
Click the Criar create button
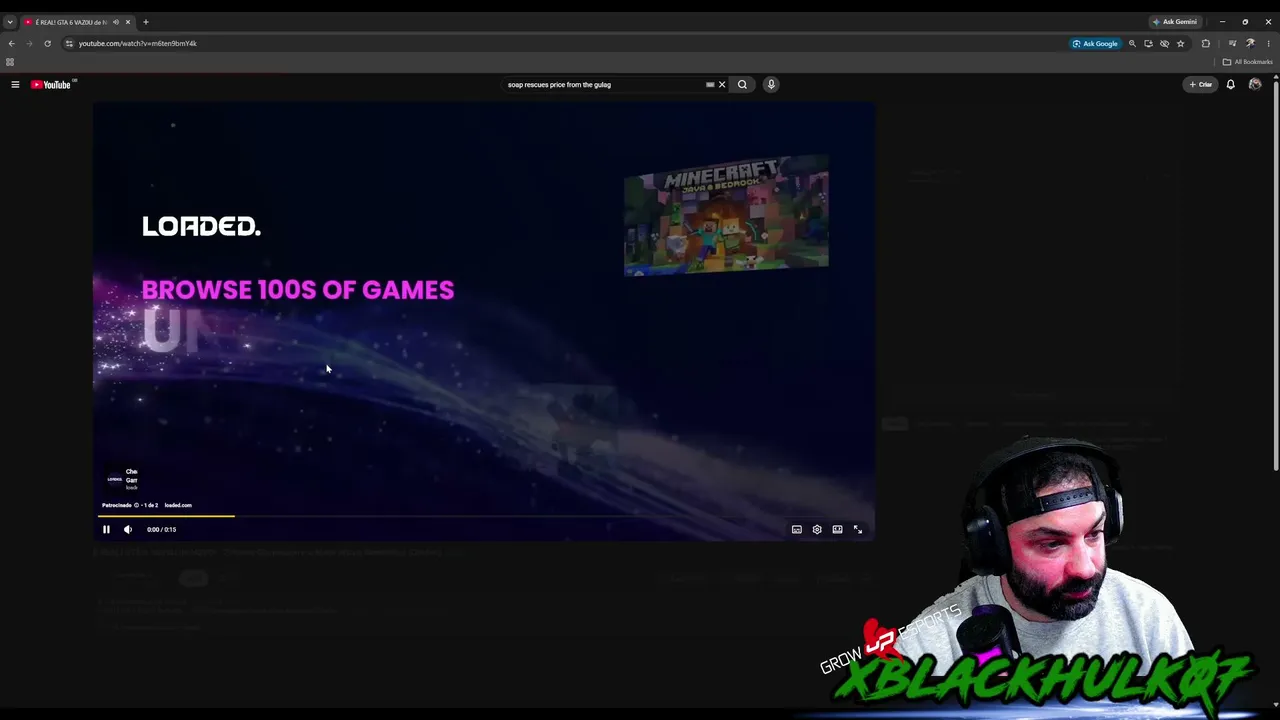click(1200, 84)
